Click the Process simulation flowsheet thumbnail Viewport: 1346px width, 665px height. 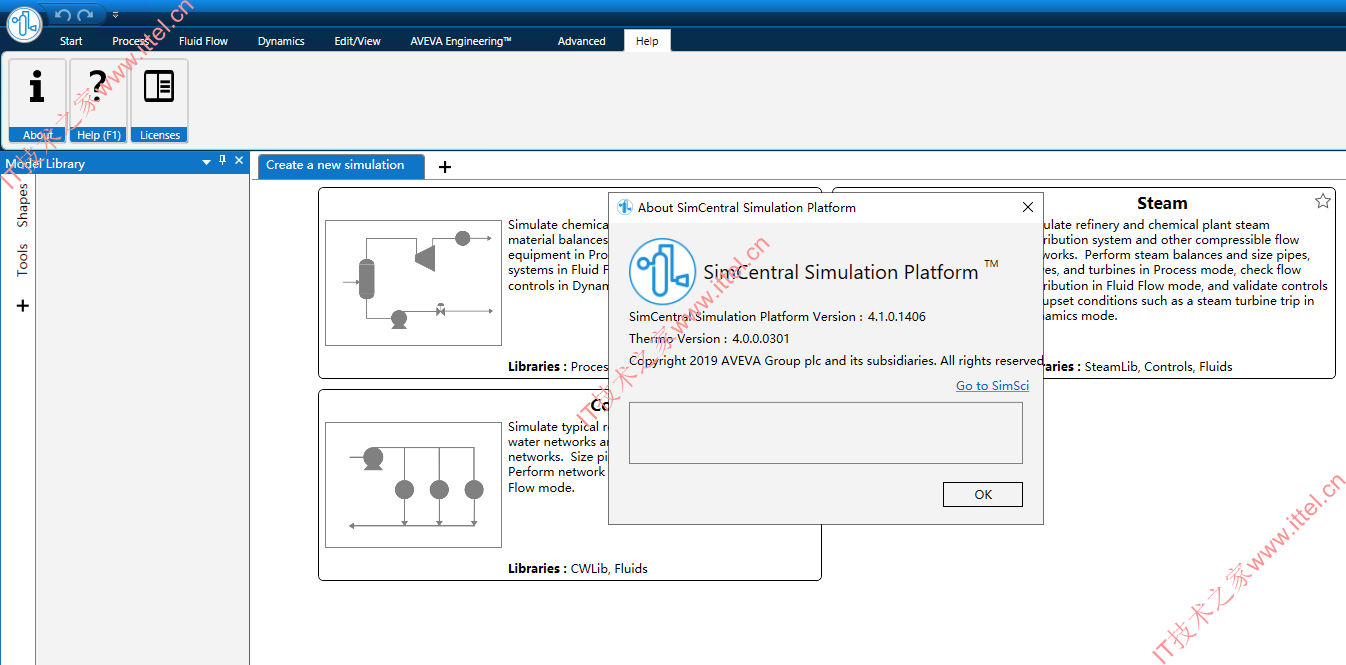click(x=413, y=283)
